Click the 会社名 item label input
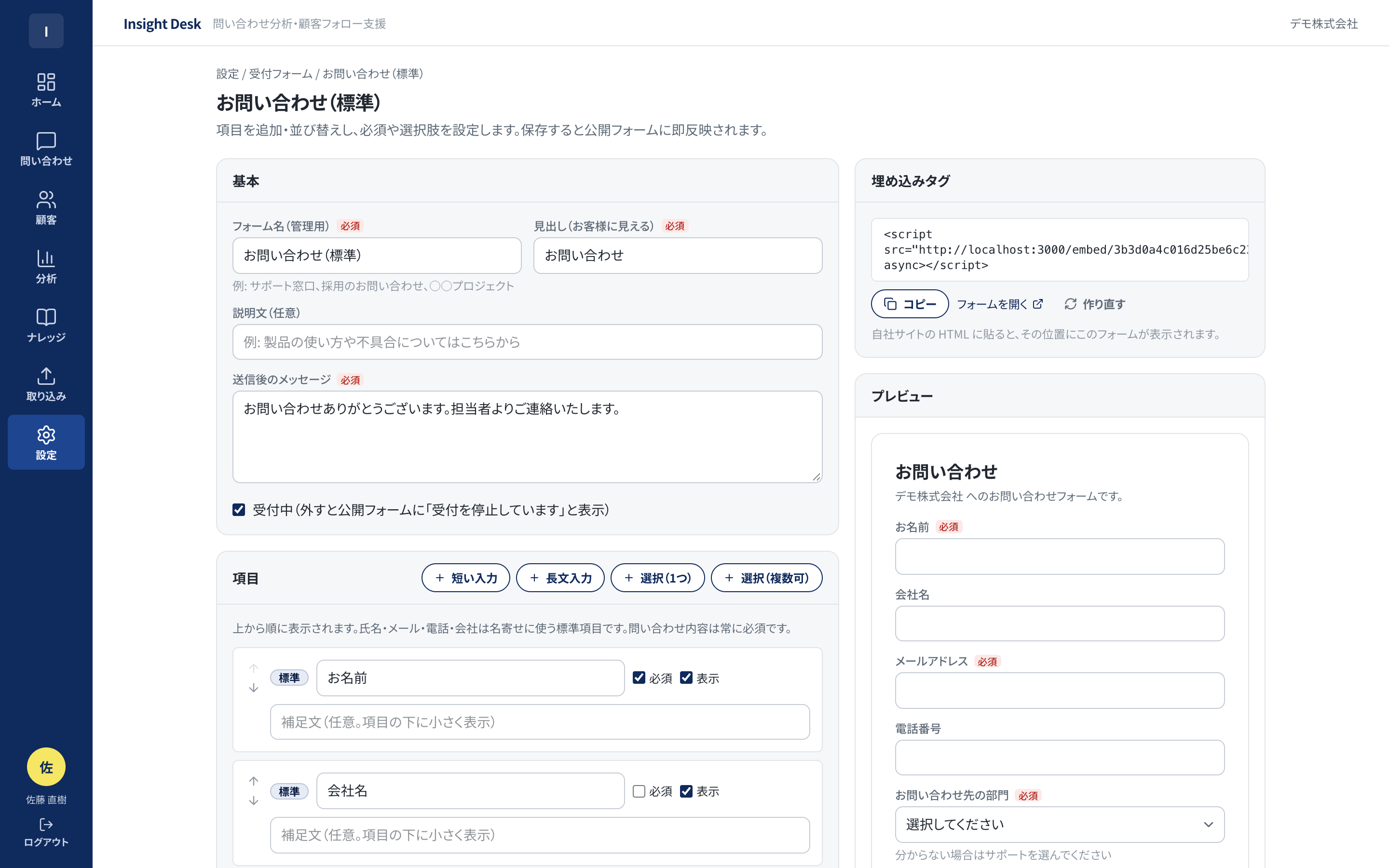Image resolution: width=1389 pixels, height=868 pixels. tap(471, 791)
